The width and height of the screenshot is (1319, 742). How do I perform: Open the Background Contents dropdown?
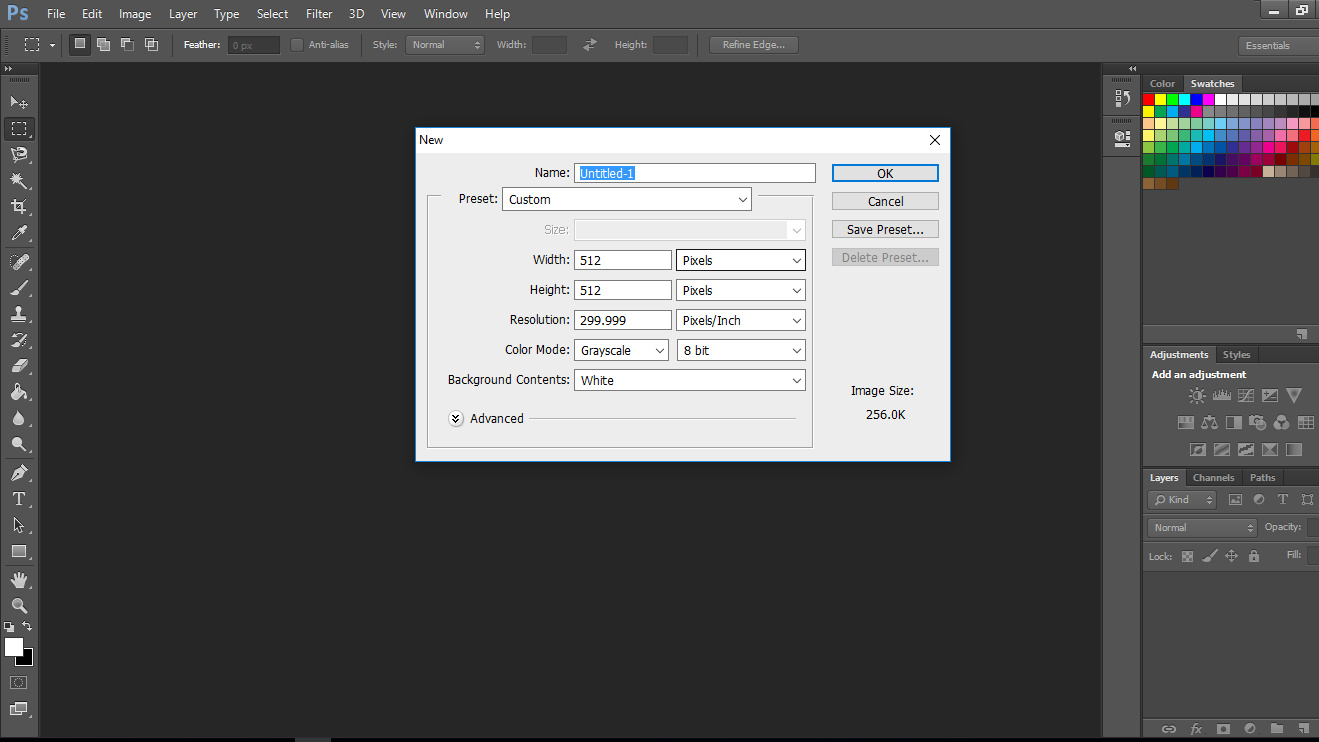click(x=690, y=380)
